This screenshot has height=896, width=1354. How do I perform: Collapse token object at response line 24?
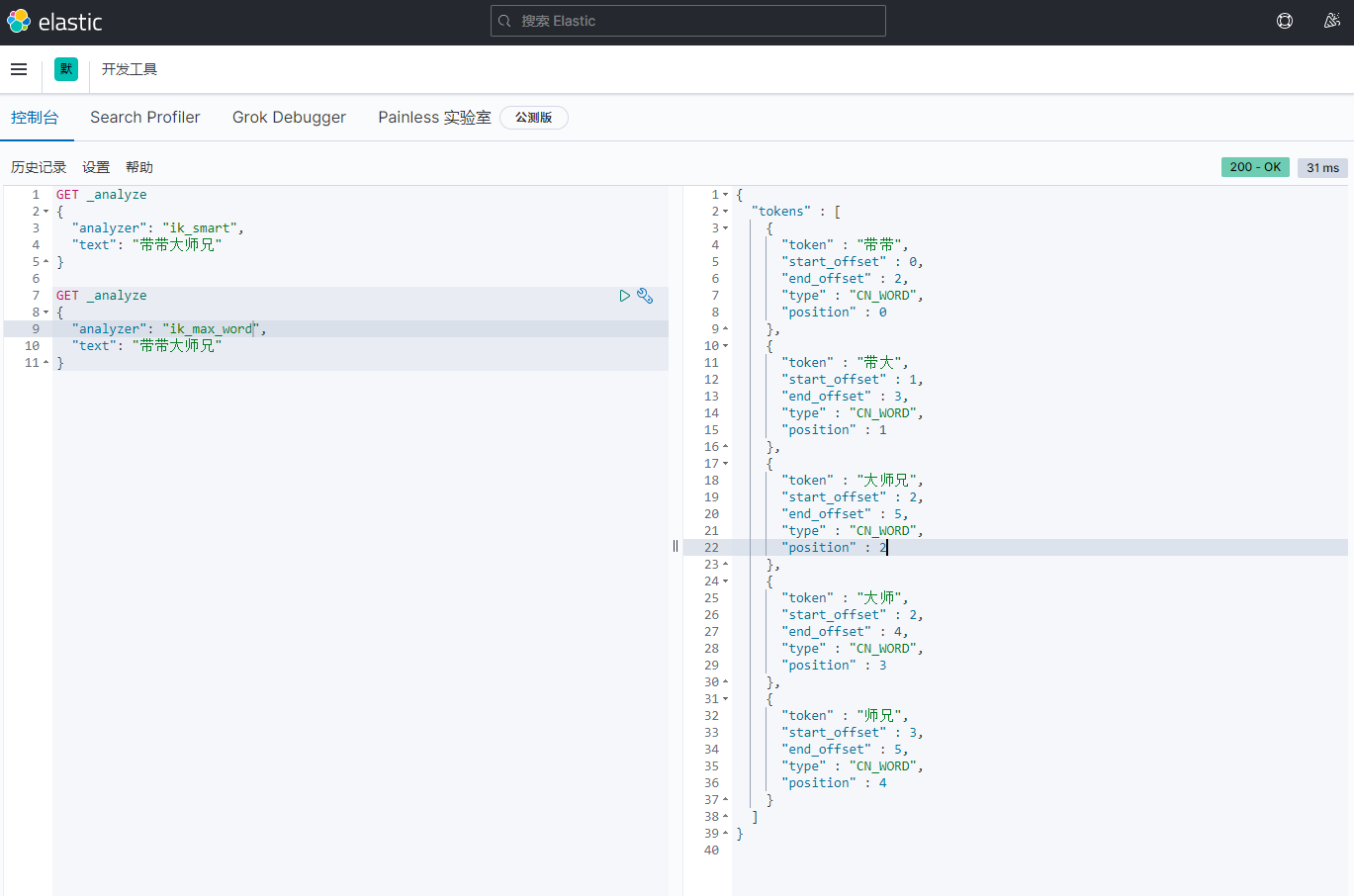coord(725,582)
